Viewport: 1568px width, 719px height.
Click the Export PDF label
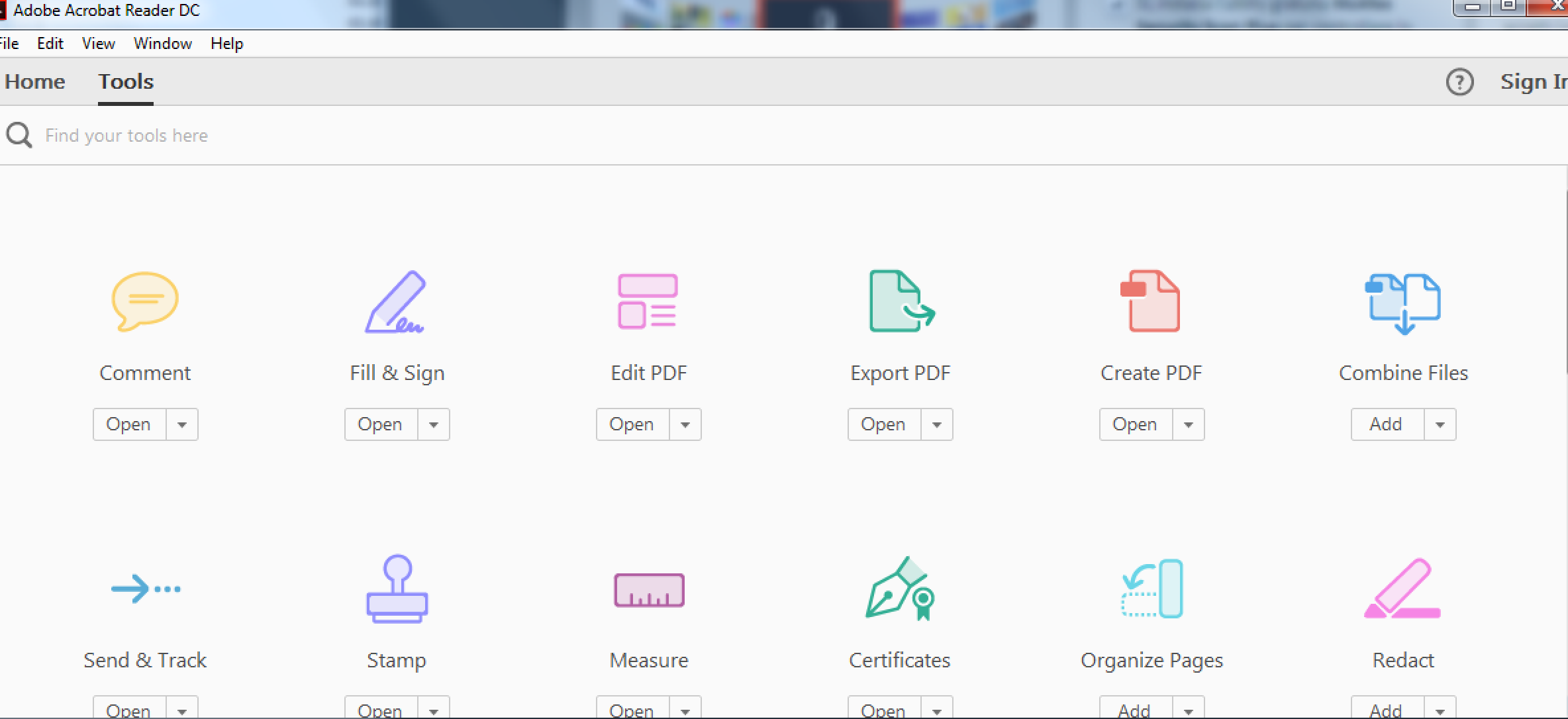click(x=901, y=373)
